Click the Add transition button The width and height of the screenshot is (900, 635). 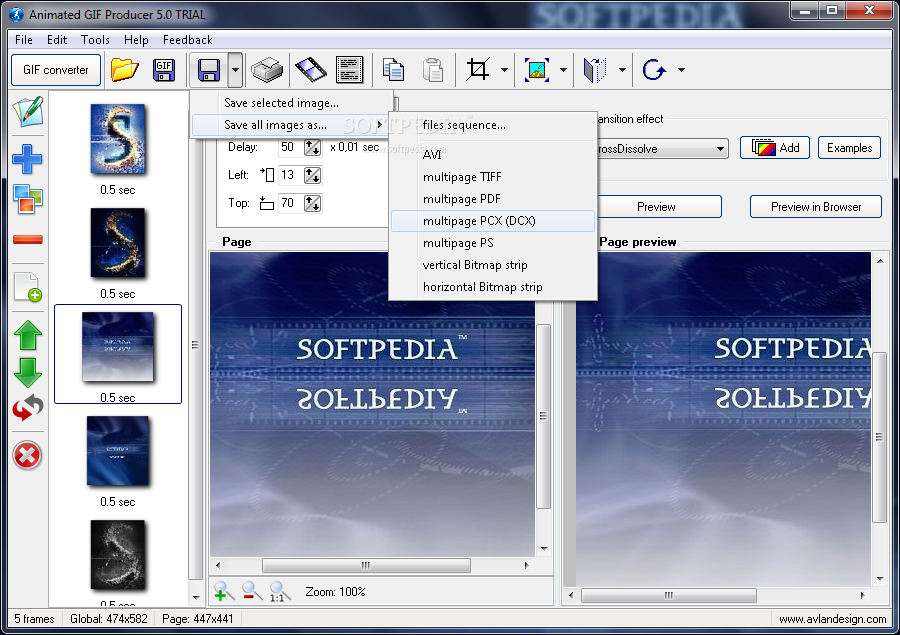point(775,148)
